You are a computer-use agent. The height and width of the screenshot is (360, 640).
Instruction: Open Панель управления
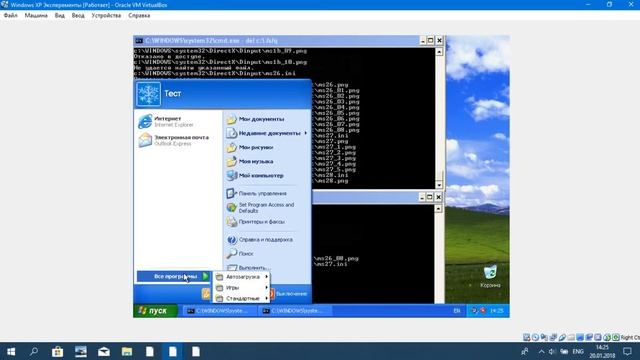tap(256, 193)
